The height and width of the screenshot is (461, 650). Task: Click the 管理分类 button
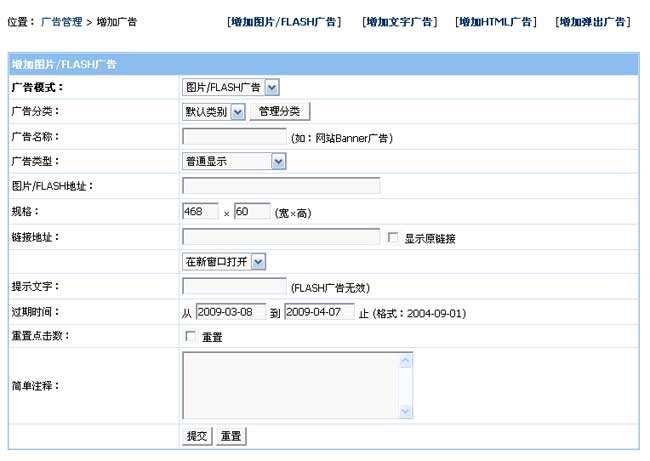[280, 112]
